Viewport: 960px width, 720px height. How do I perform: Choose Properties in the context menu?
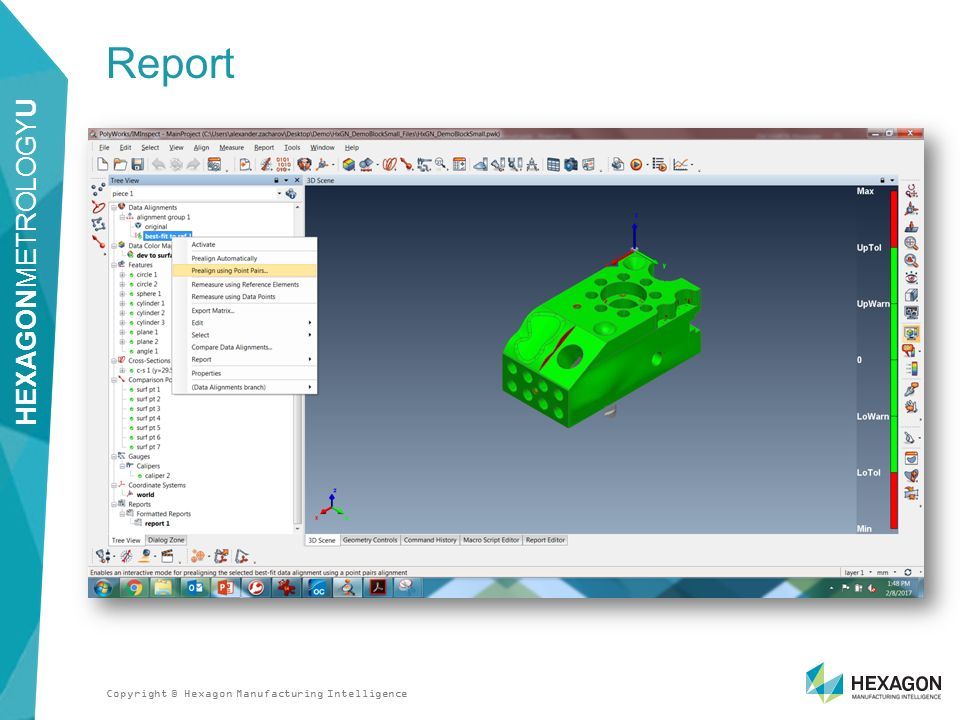pos(244,373)
